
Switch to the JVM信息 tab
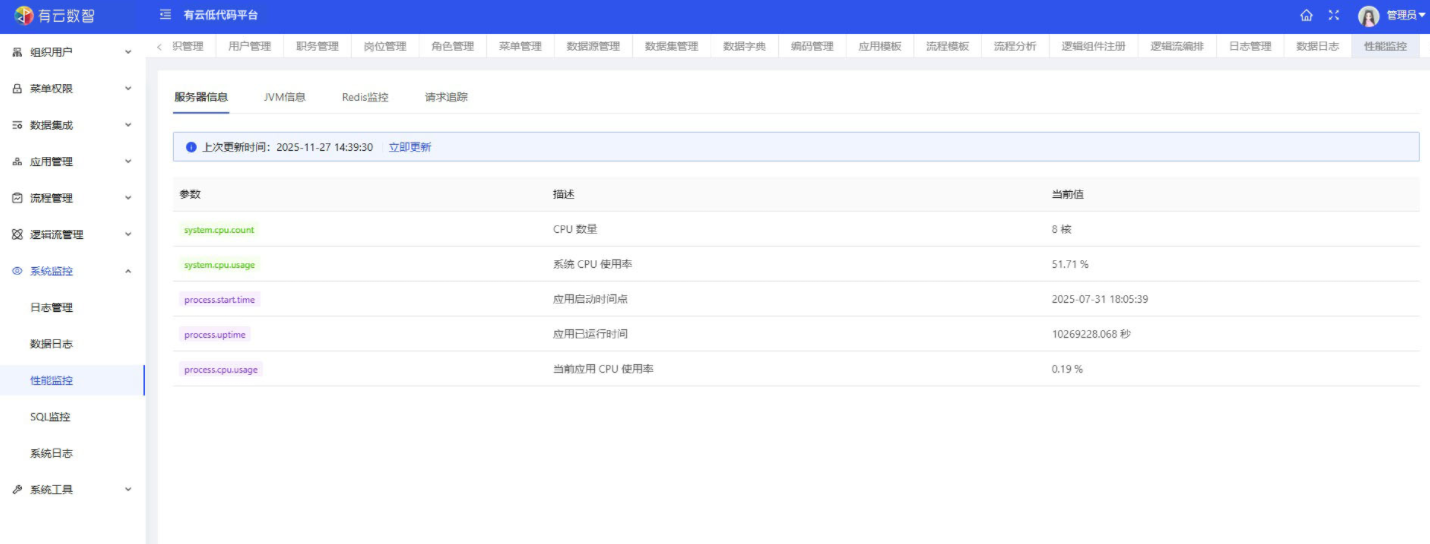point(284,97)
